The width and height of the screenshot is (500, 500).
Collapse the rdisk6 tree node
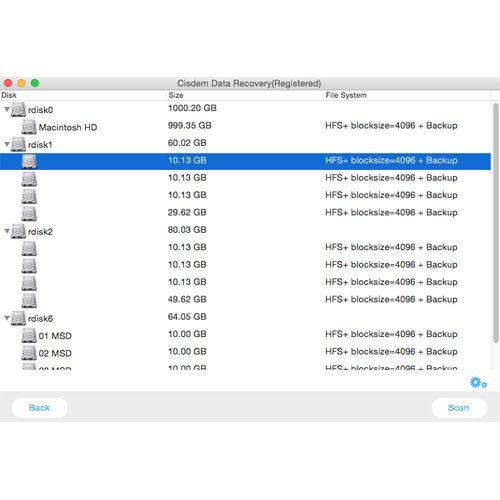pyautogui.click(x=7, y=318)
